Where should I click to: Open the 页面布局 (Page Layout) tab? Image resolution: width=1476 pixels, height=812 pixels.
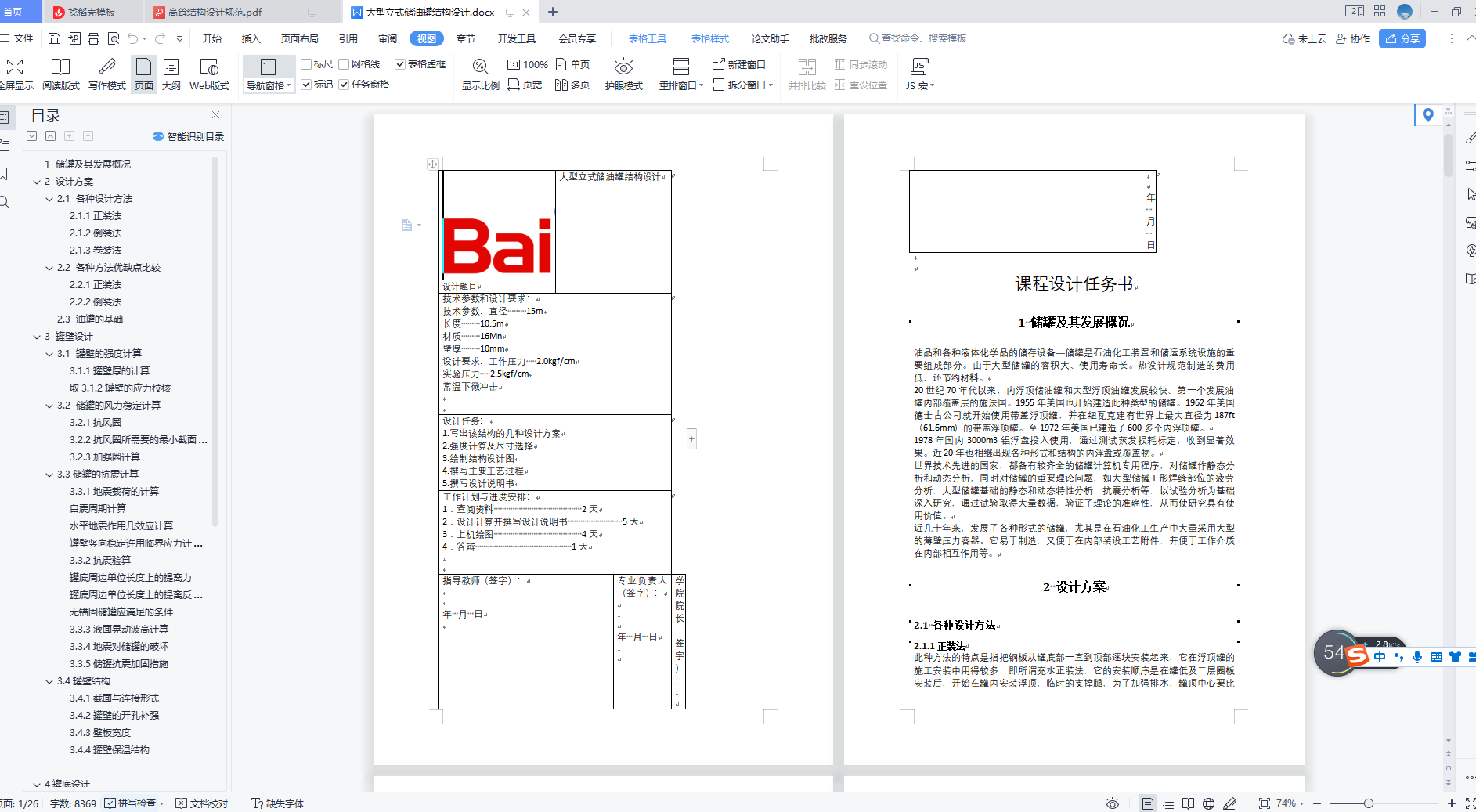tap(300, 38)
